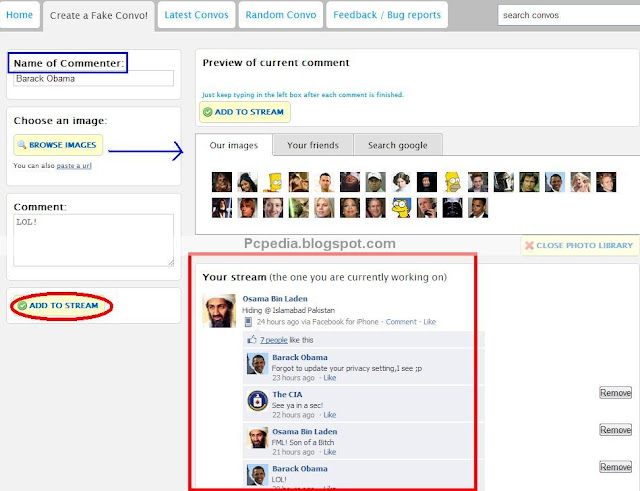
Task: Like the comment posted 23 hours ago
Action: 330,378
